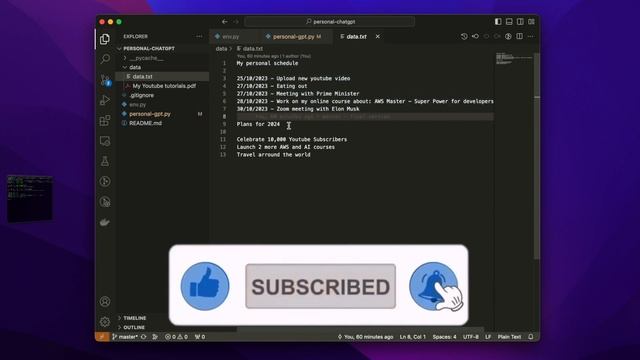Open Explorer more actions ellipsis
The height and width of the screenshot is (360, 640).
(x=199, y=36)
